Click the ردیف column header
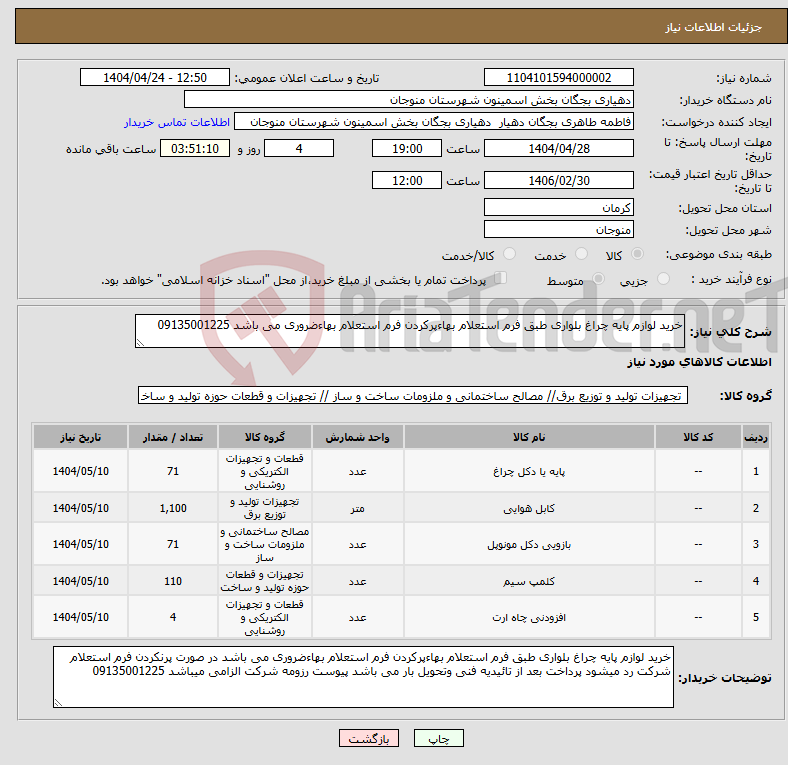788x765 pixels. coord(755,437)
